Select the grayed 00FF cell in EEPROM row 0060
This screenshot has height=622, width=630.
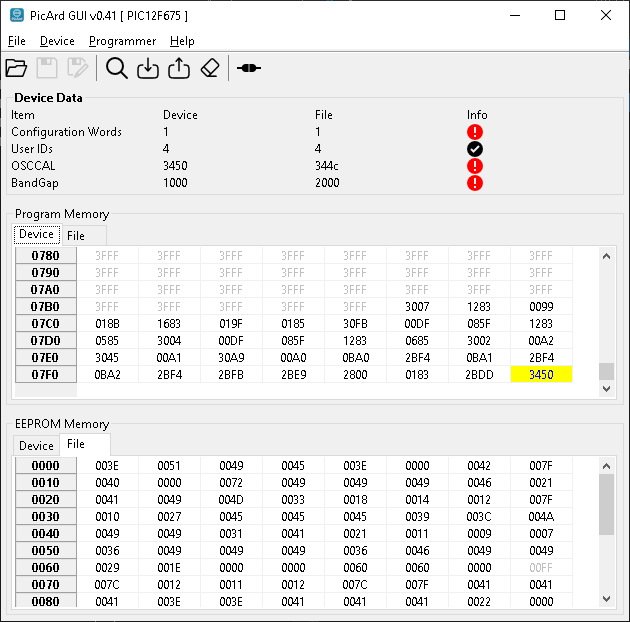(x=541, y=568)
